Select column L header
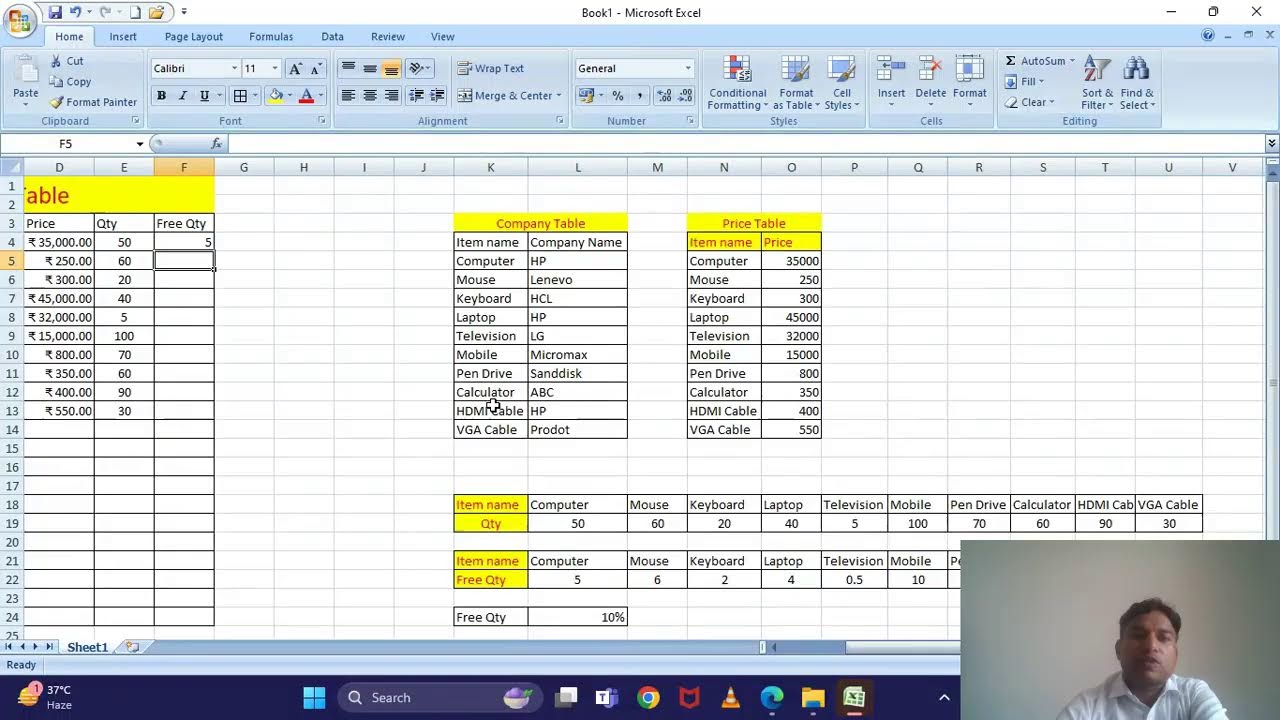The height and width of the screenshot is (720, 1280). coord(578,167)
